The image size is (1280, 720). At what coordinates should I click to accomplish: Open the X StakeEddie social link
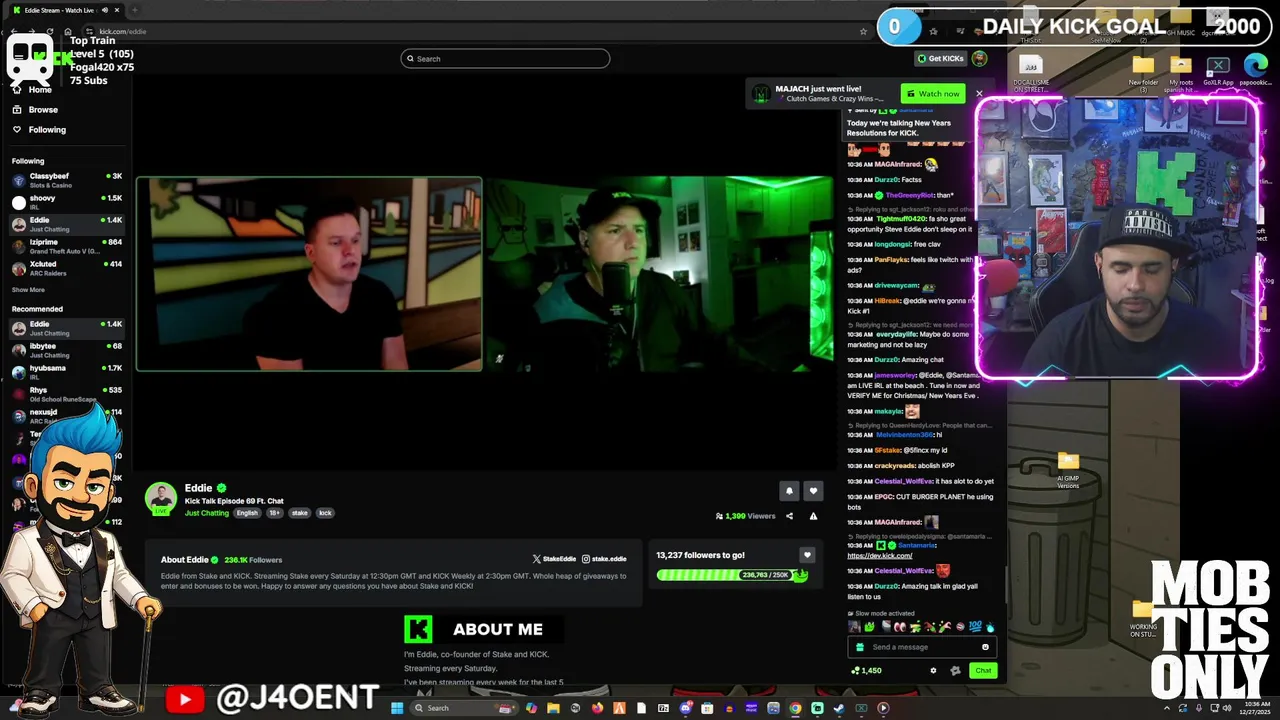[554, 559]
